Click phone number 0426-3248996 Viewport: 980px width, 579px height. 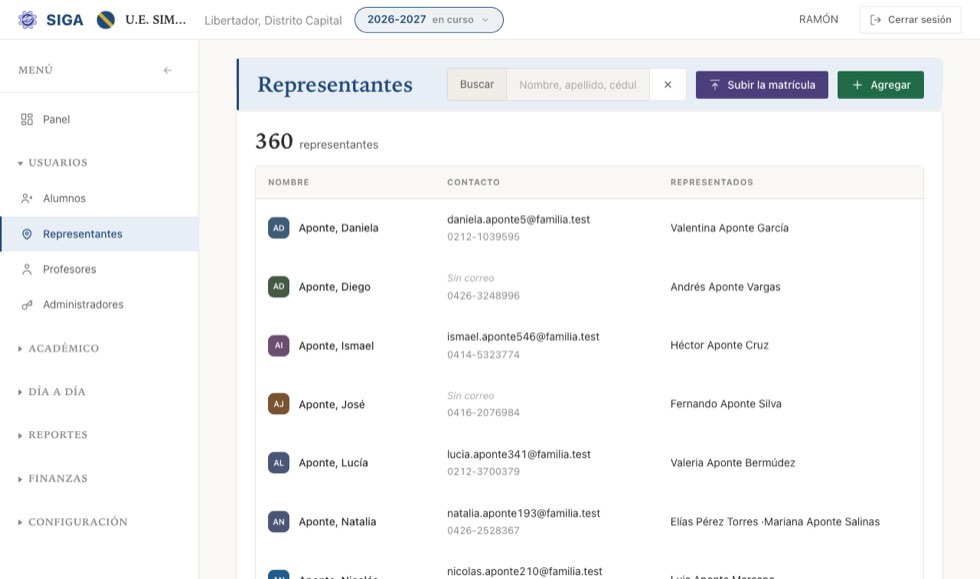tap(483, 296)
